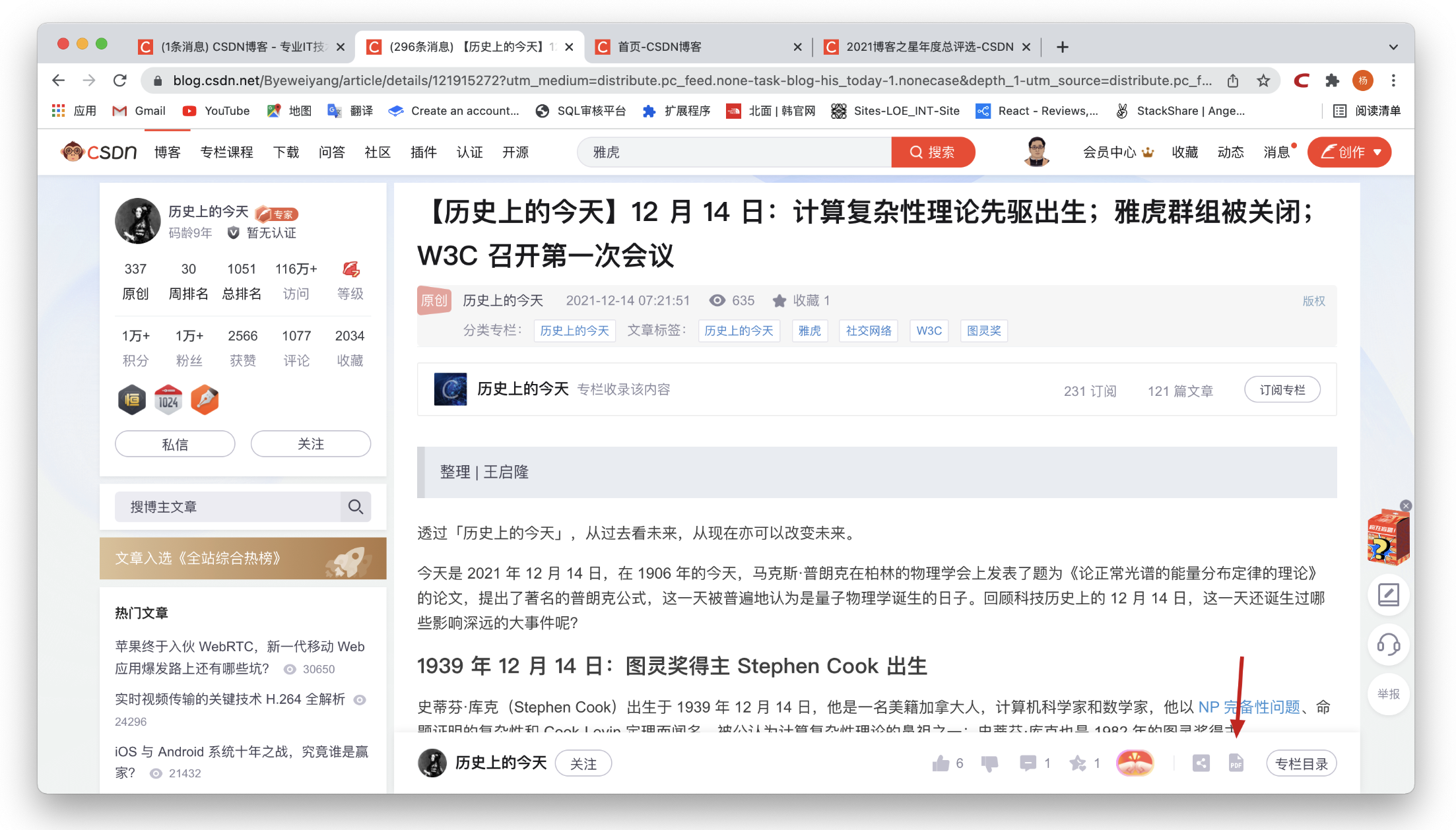Screen dimensions: 1456x830
Task: Click the 订阅专栏 subscribe button
Action: (1282, 390)
